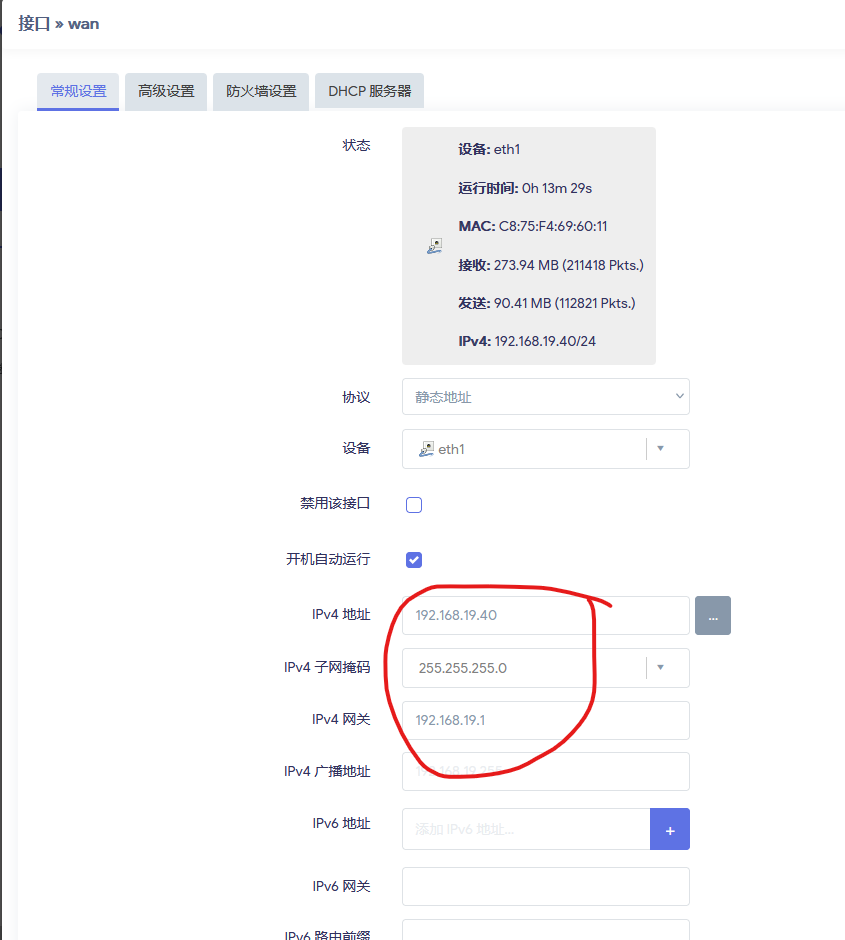Viewport: 845px width, 940px height.
Task: Enable the 禁用该接口 checkbox
Action: pos(414,505)
